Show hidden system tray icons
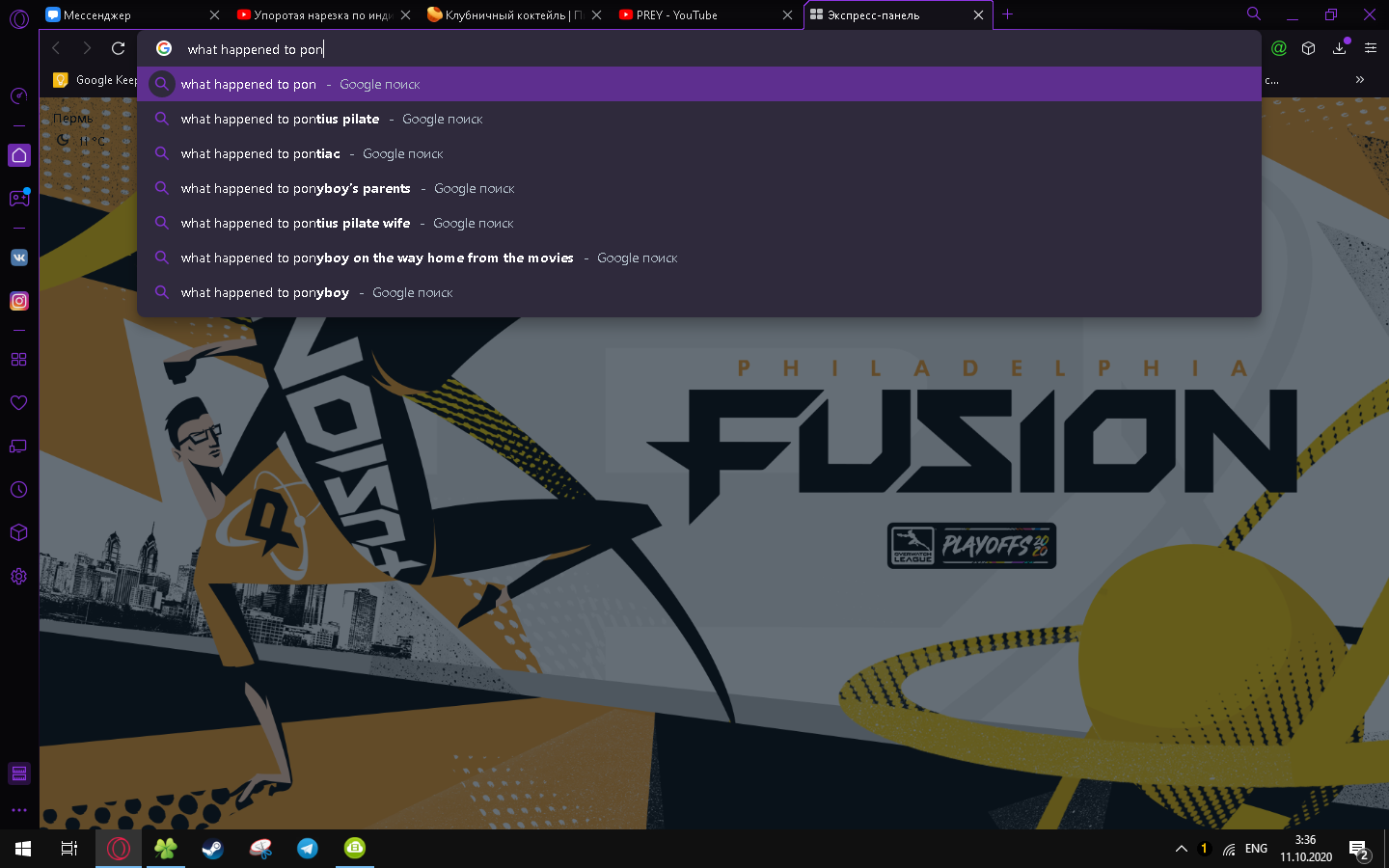 (1181, 849)
